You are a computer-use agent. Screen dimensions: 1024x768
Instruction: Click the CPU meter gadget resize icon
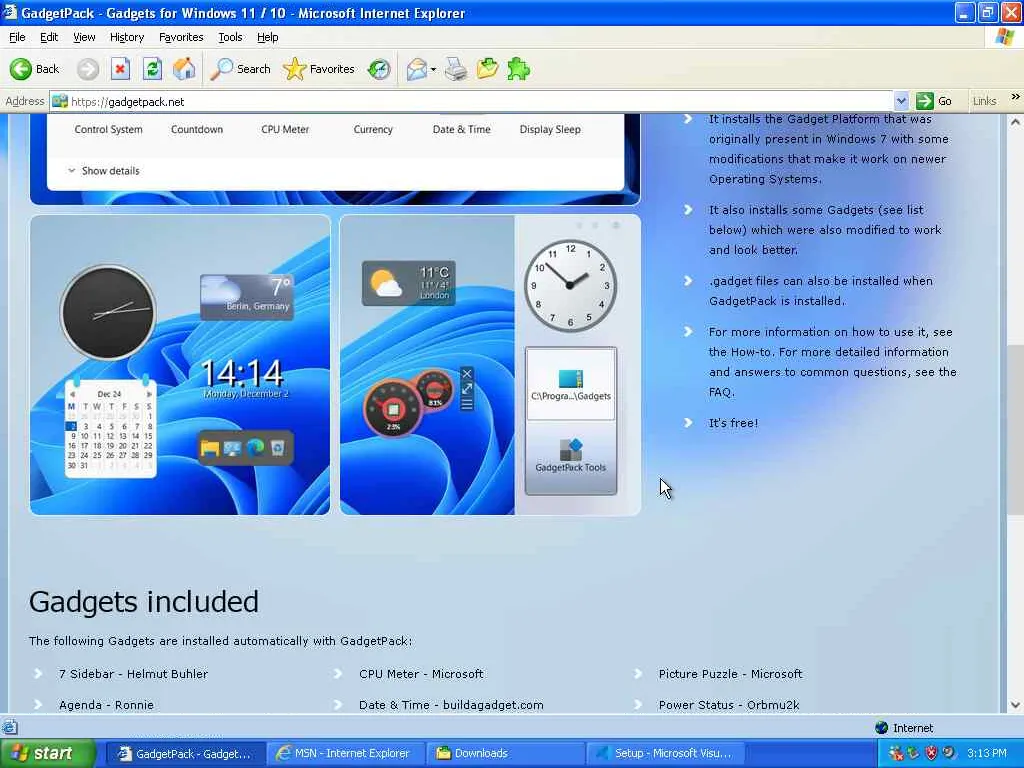click(466, 389)
